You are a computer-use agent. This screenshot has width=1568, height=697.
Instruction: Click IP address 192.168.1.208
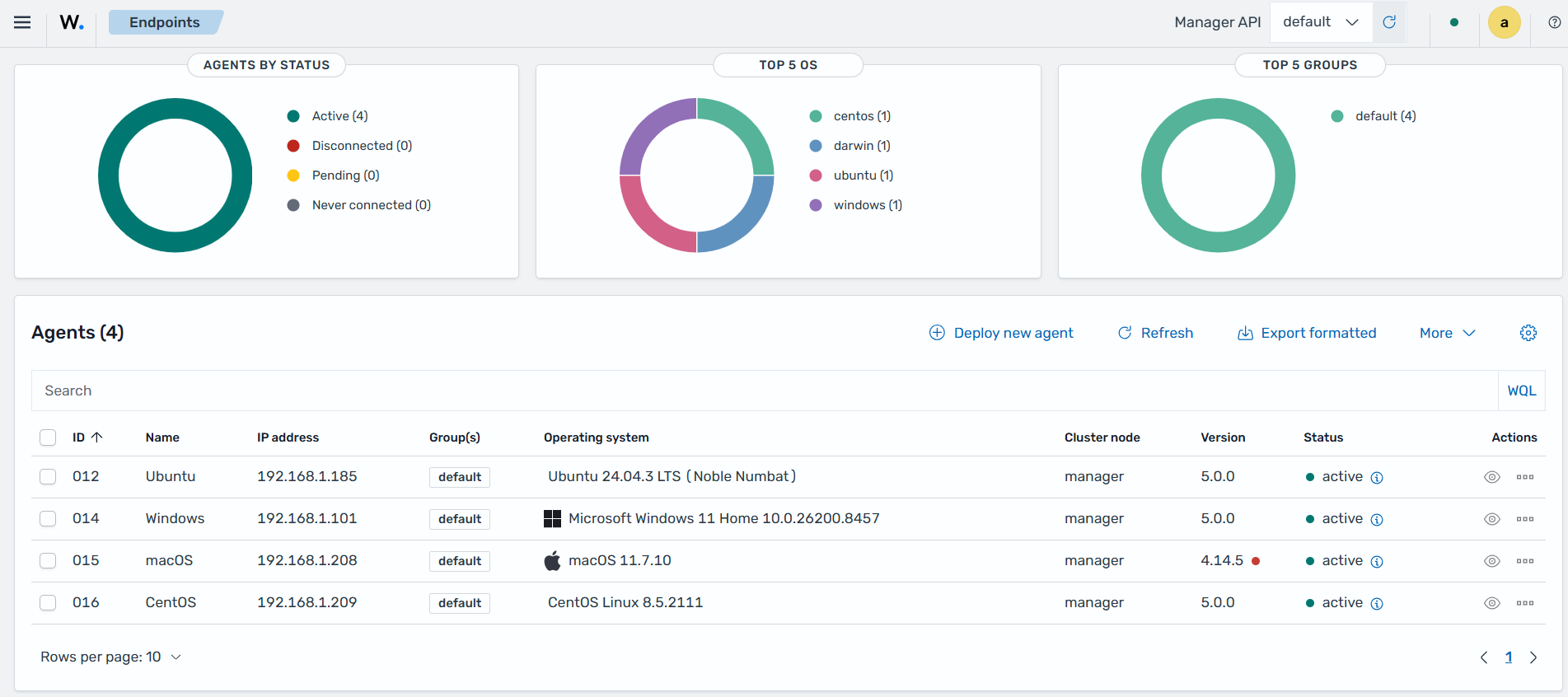(x=307, y=560)
